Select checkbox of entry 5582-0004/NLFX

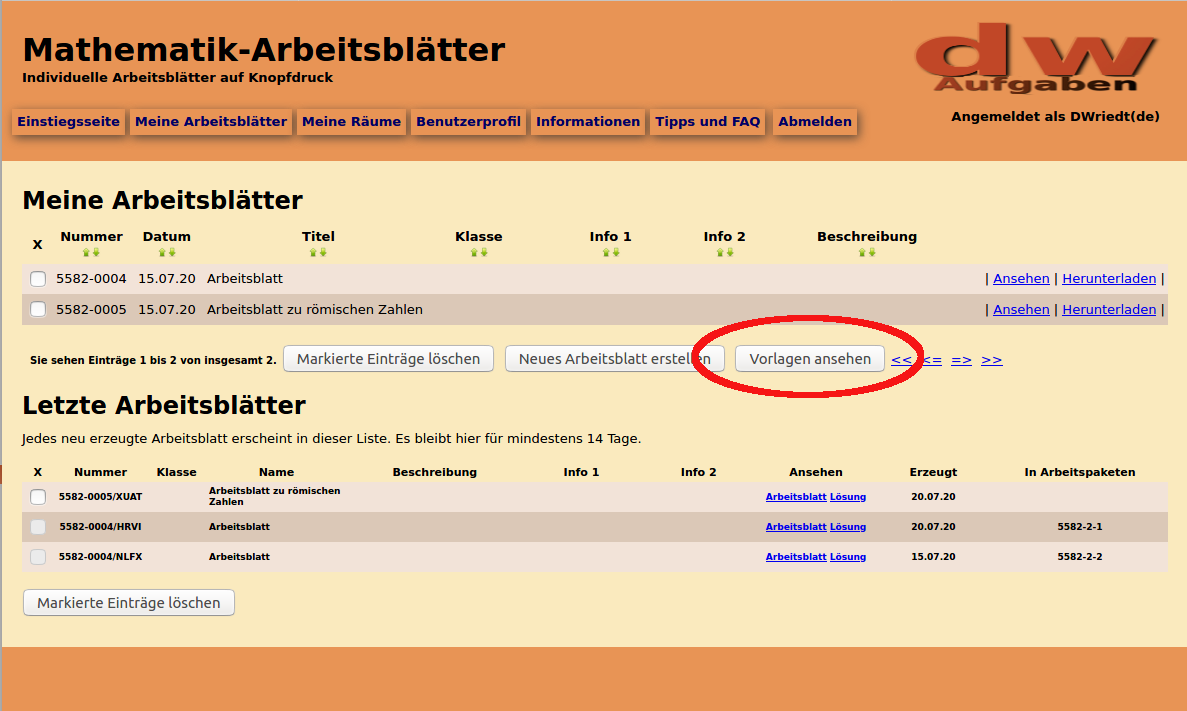[38, 557]
